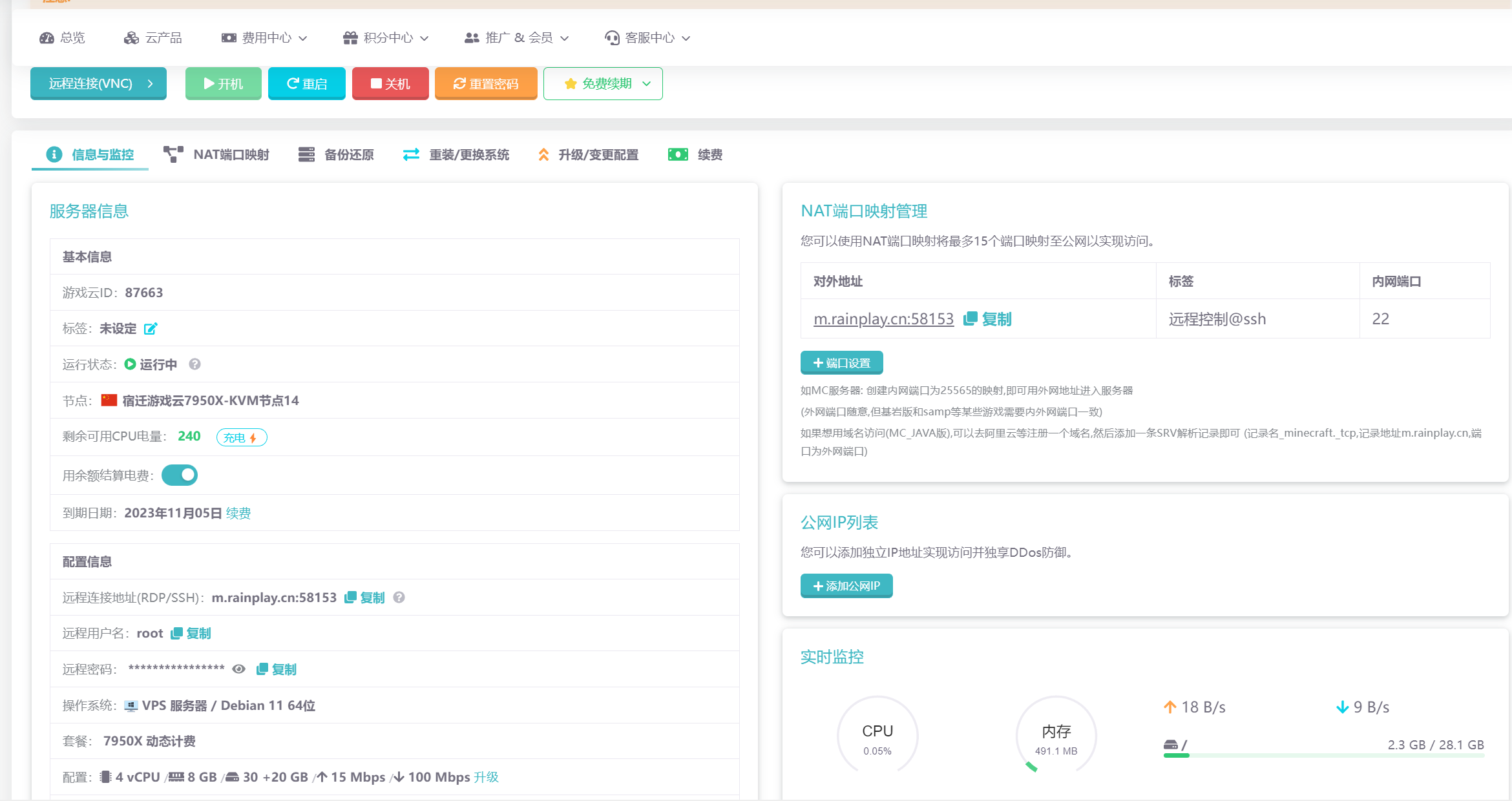Reveal remote password with eye icon
The image size is (1512, 801).
point(239,669)
